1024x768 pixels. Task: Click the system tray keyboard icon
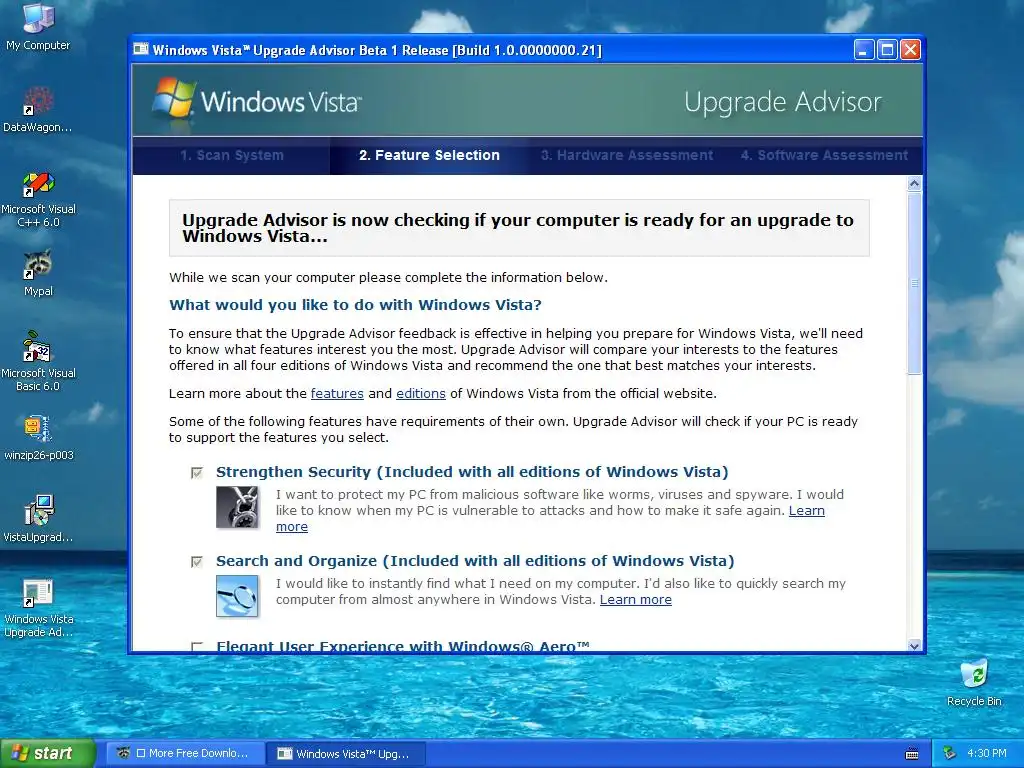click(x=912, y=754)
